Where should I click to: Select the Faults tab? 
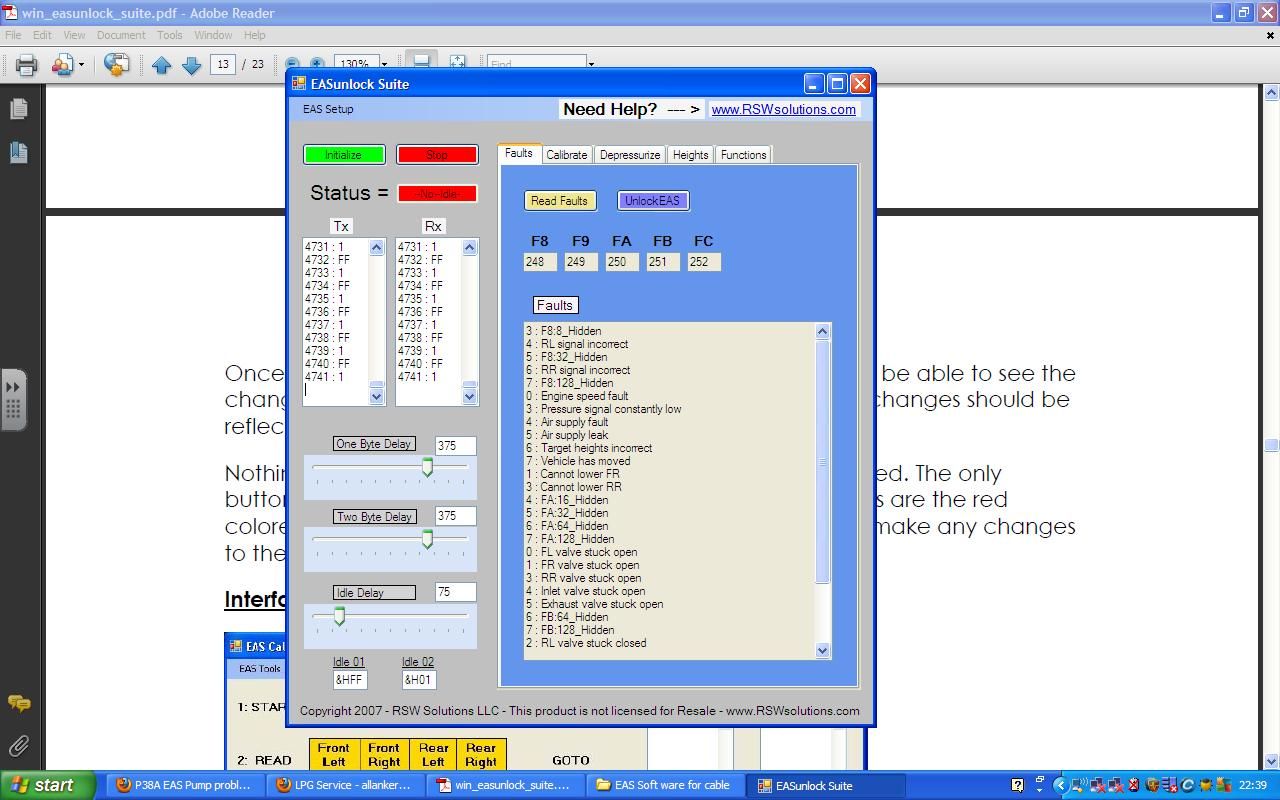518,153
